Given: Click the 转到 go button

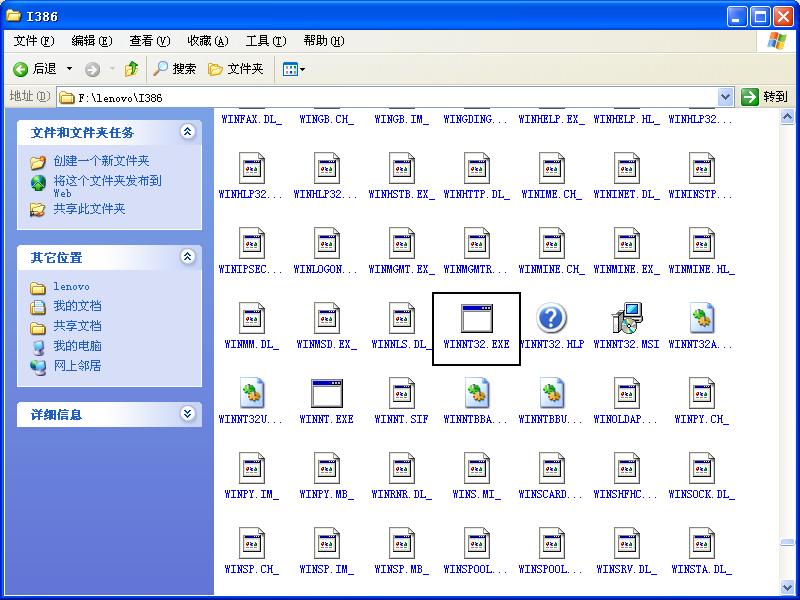Looking at the screenshot, I should click(764, 96).
